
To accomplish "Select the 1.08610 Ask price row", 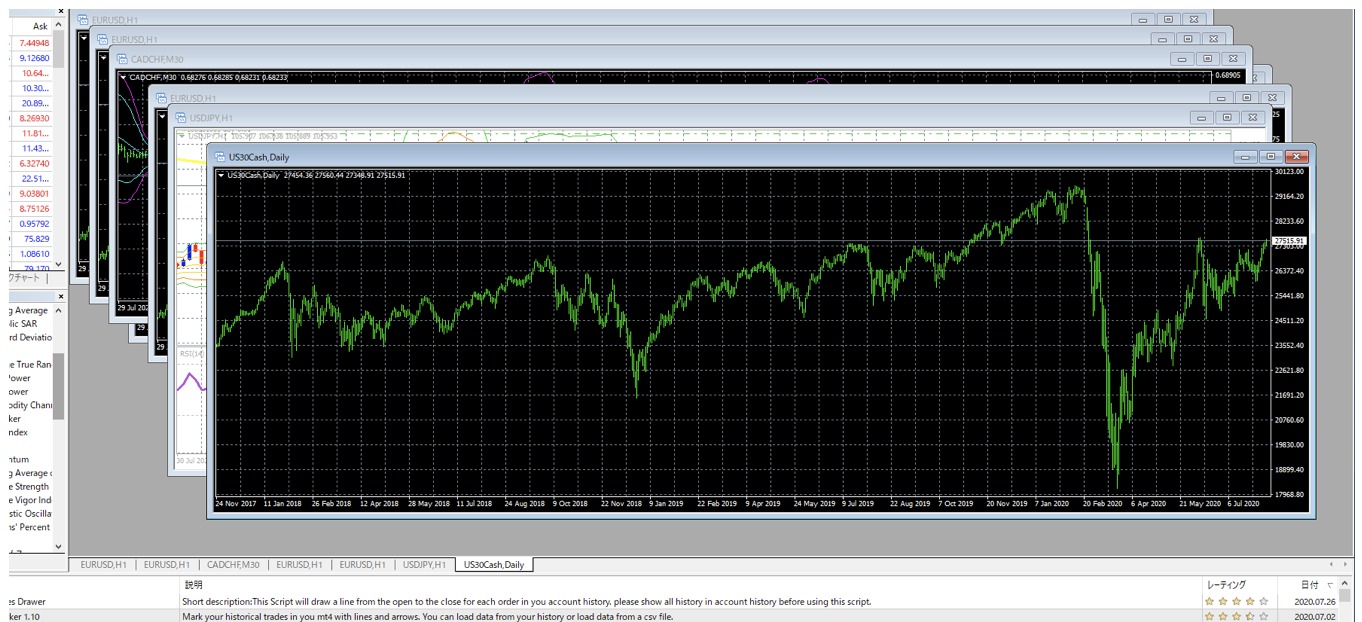I will [31, 254].
